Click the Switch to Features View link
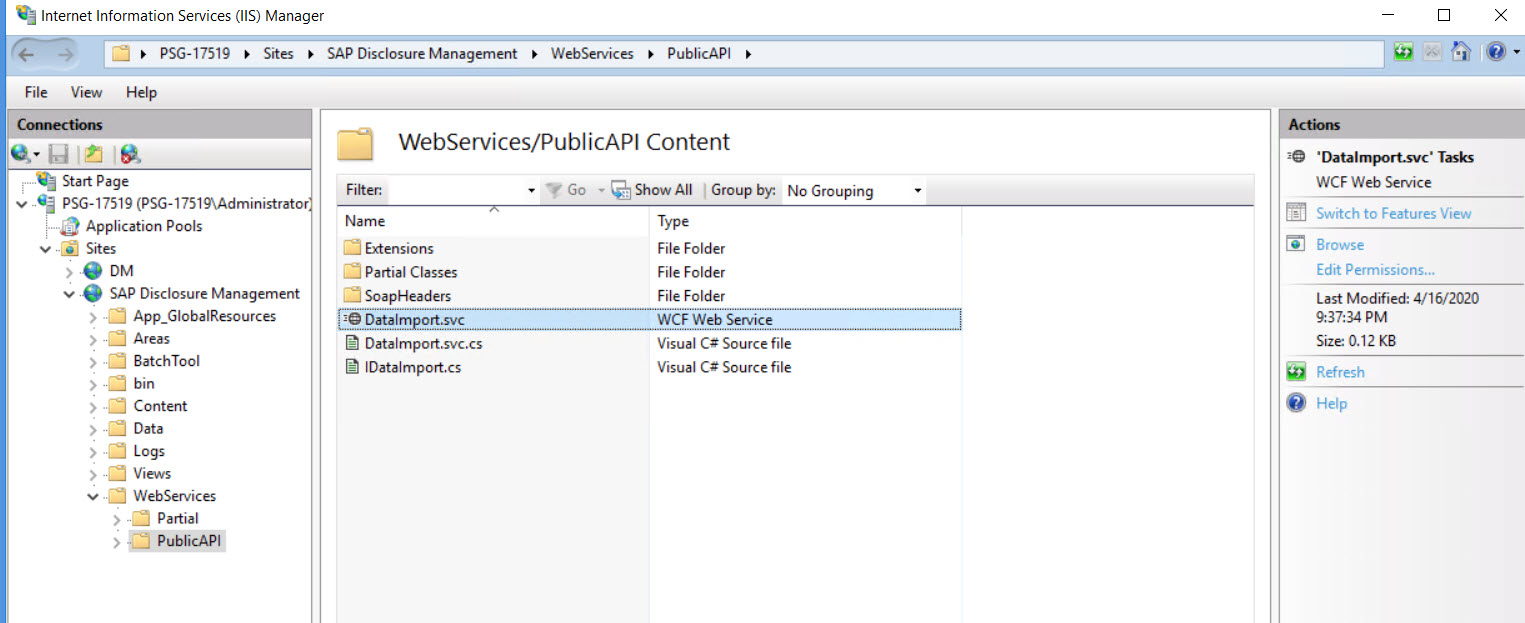 tap(1393, 213)
